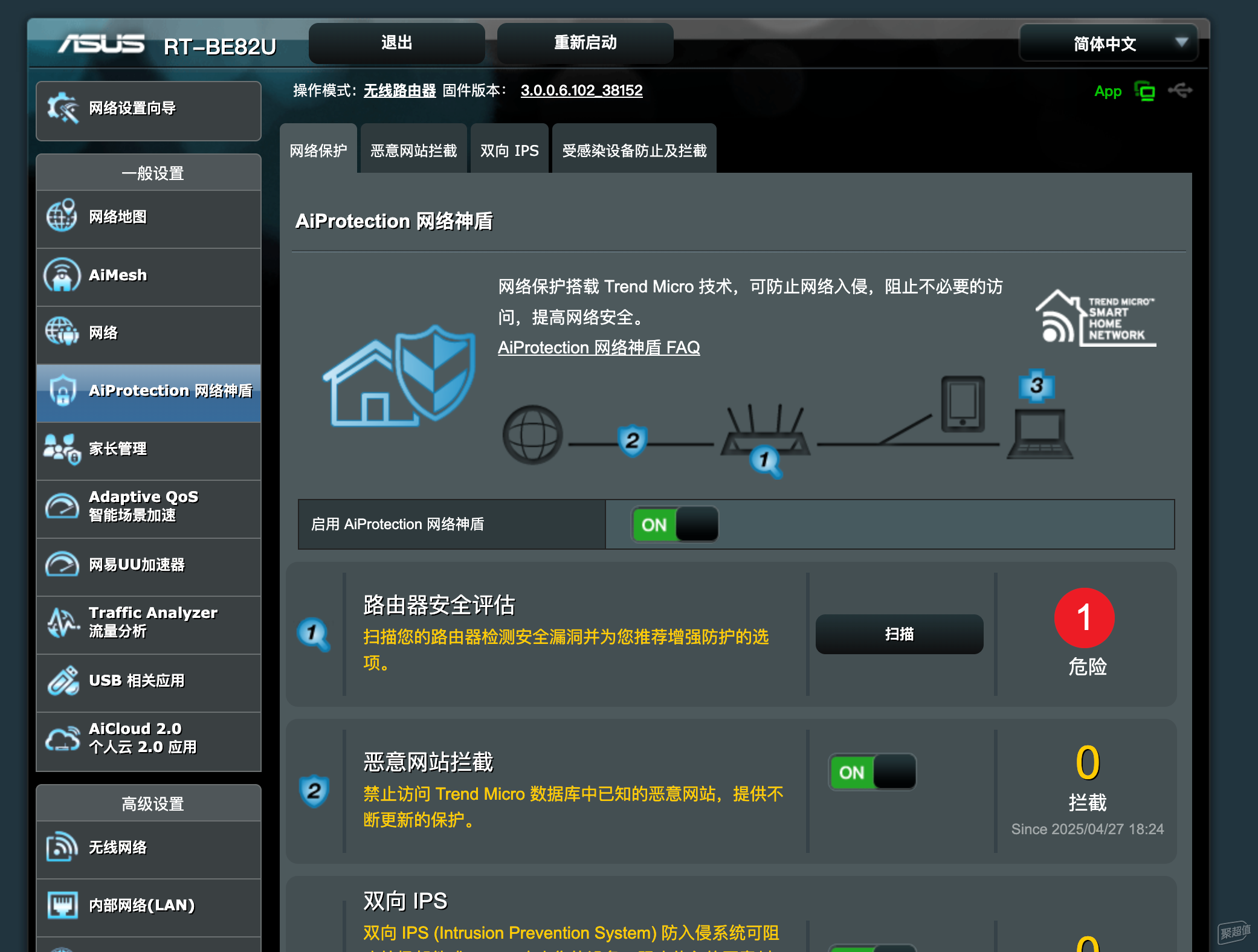
Task: Switch to the 双向 IPS tab
Action: [509, 150]
